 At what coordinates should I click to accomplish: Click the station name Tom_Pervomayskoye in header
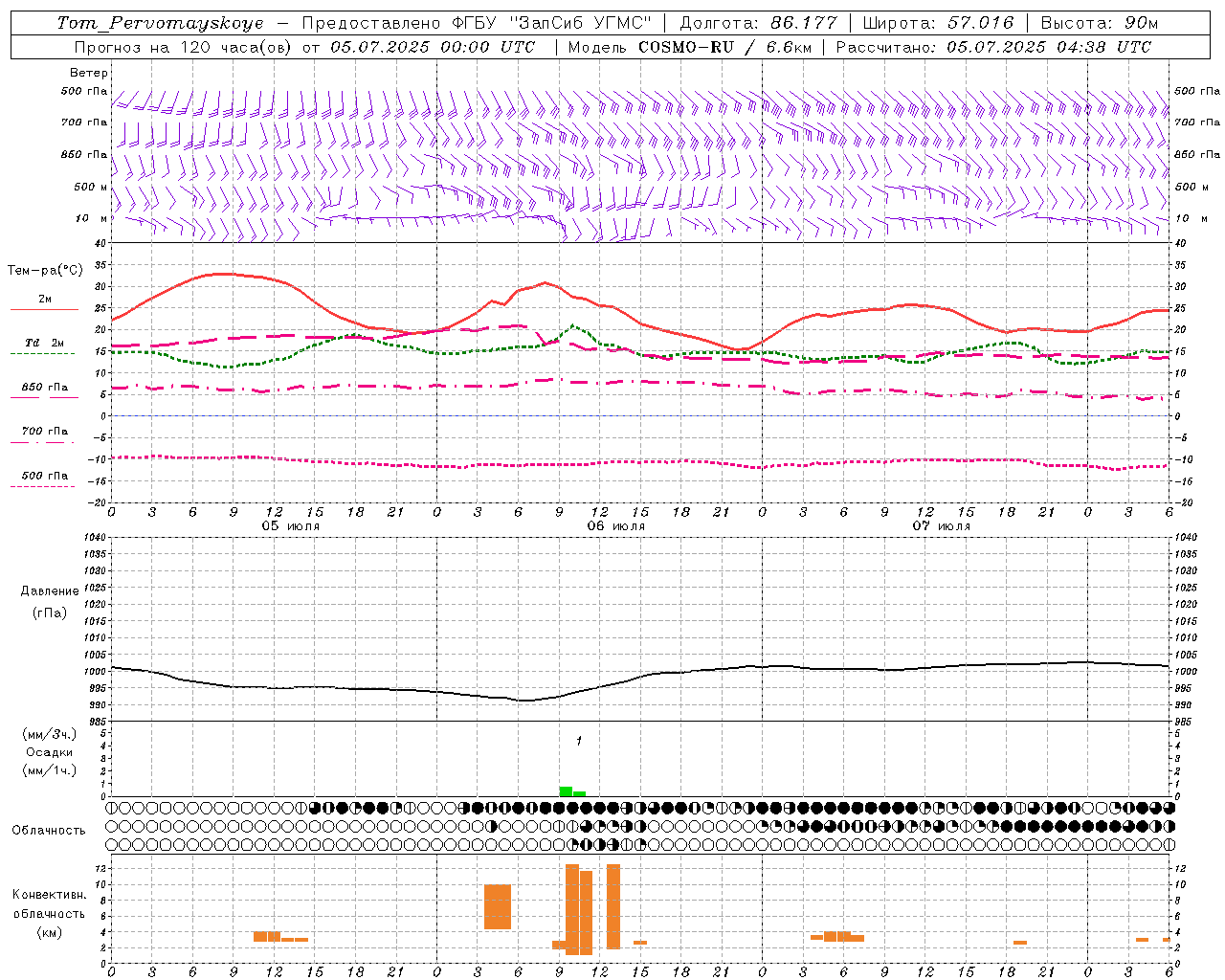pyautogui.click(x=160, y=23)
